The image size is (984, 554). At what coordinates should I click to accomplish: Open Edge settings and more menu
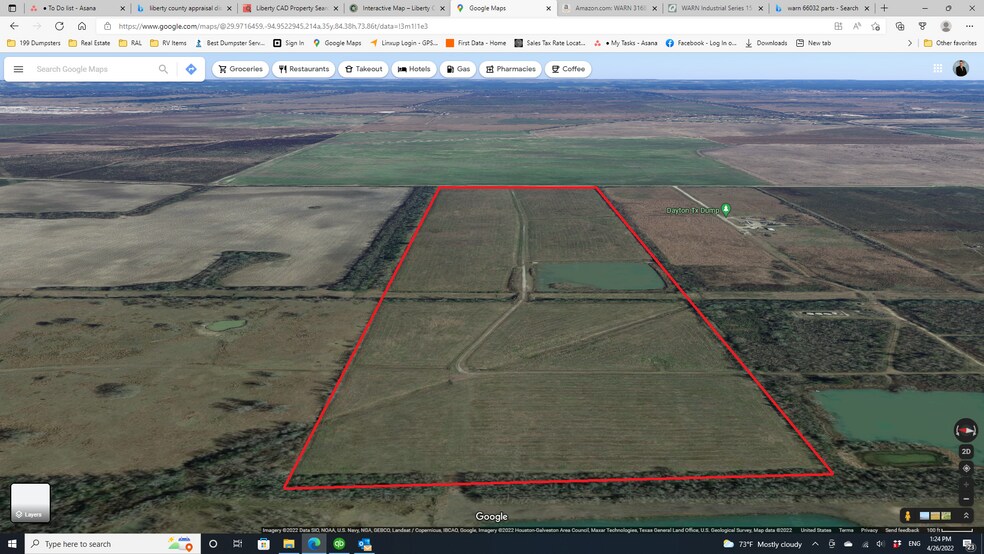point(970,26)
